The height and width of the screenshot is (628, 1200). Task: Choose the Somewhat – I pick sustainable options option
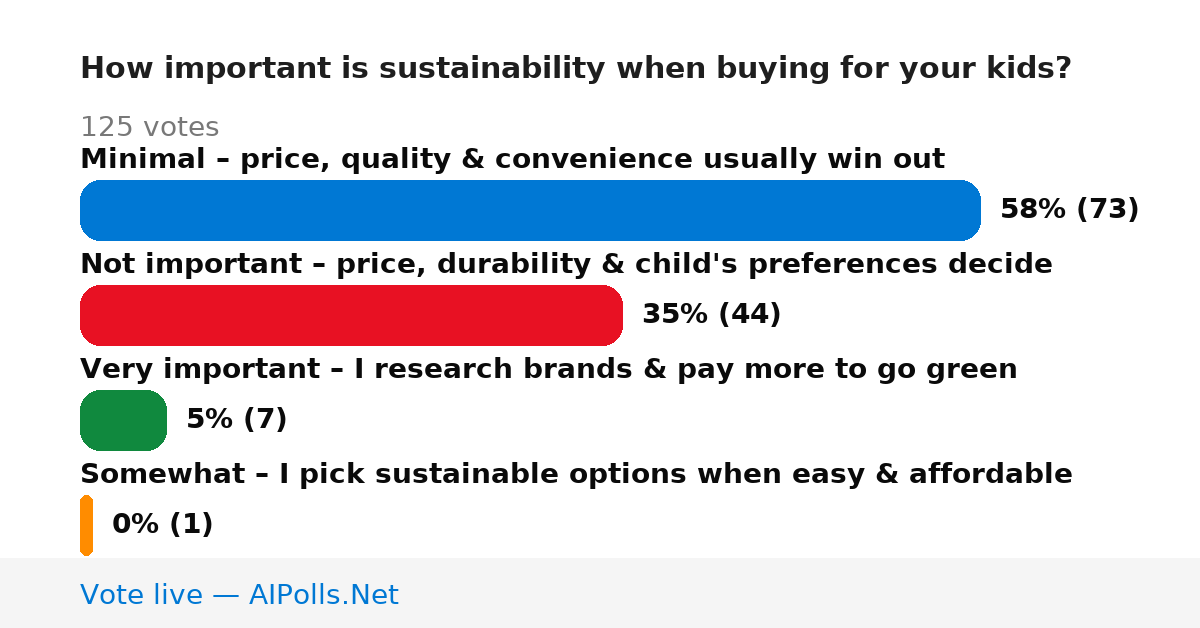[576, 474]
